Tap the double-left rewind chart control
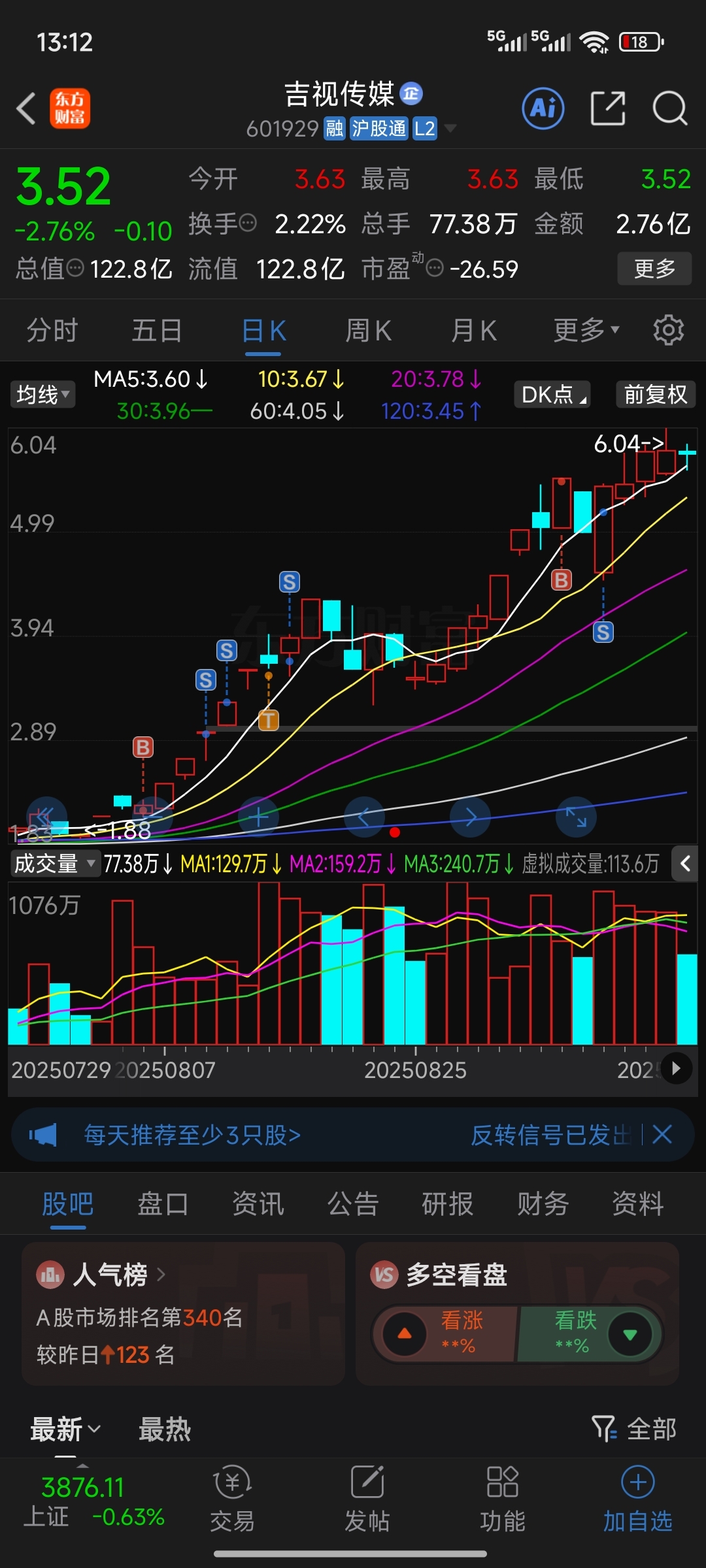This screenshot has height=1568, width=706. 46,817
